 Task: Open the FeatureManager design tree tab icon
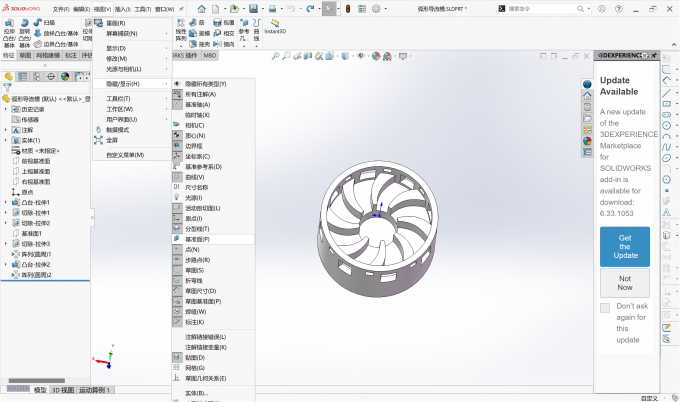click(x=9, y=77)
